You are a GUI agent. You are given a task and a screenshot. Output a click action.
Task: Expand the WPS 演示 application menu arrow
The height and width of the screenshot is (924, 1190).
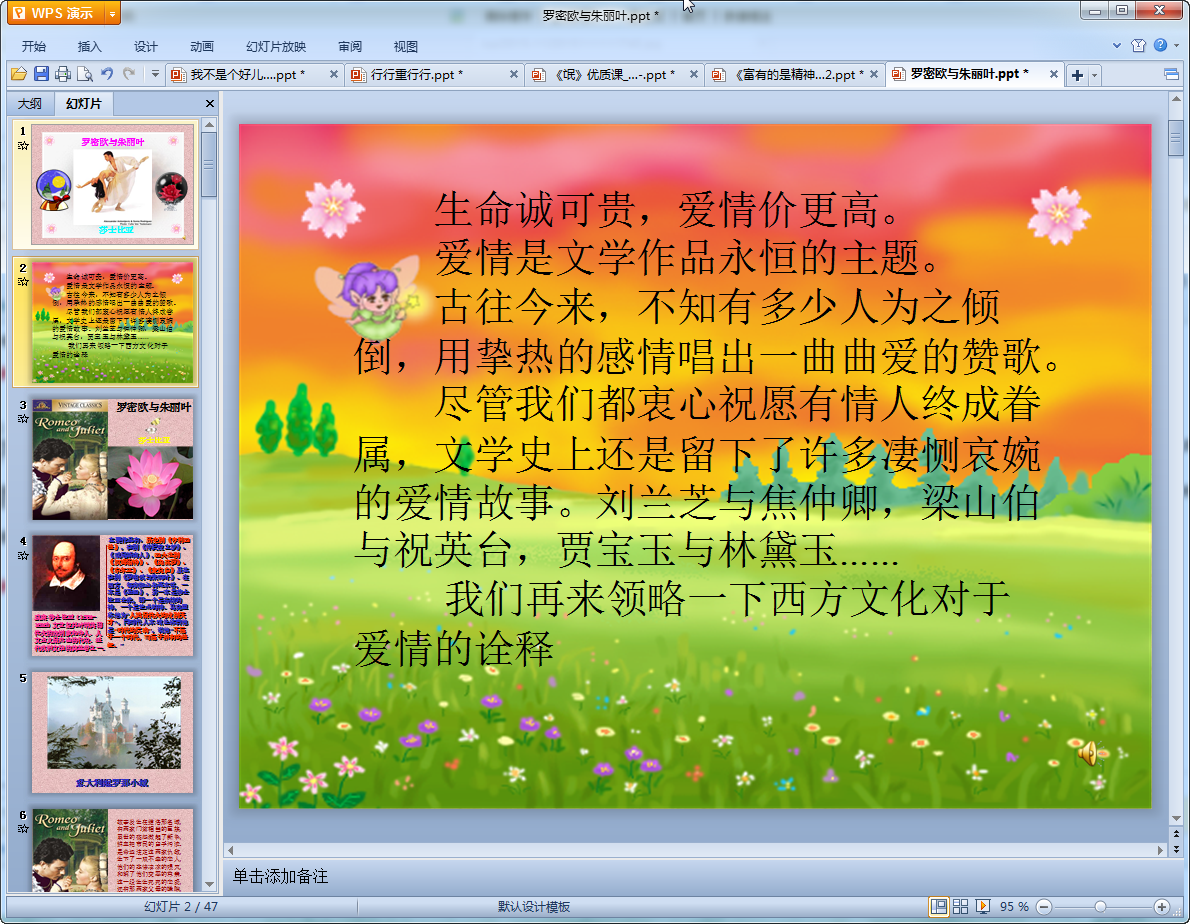[x=111, y=13]
